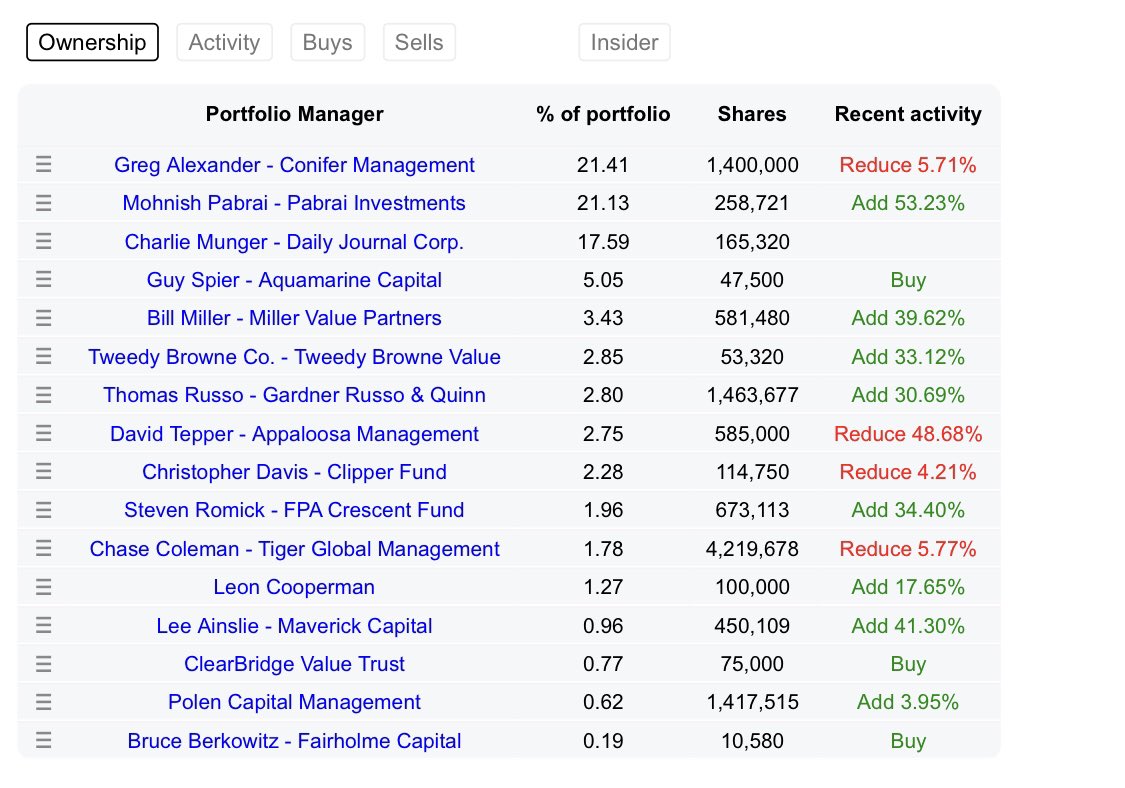Open the menu icon for Tweedy Browne row
The height and width of the screenshot is (788, 1125).
[x=44, y=356]
